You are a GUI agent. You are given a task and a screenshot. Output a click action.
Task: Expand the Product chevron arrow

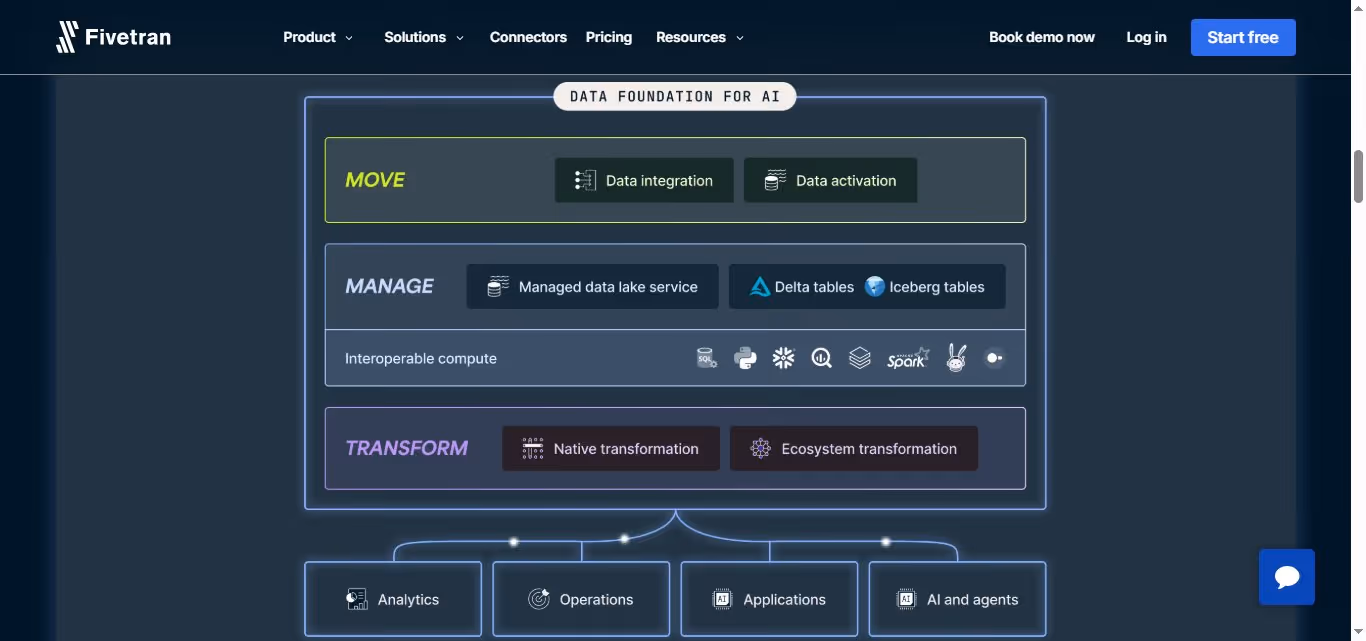click(x=349, y=38)
